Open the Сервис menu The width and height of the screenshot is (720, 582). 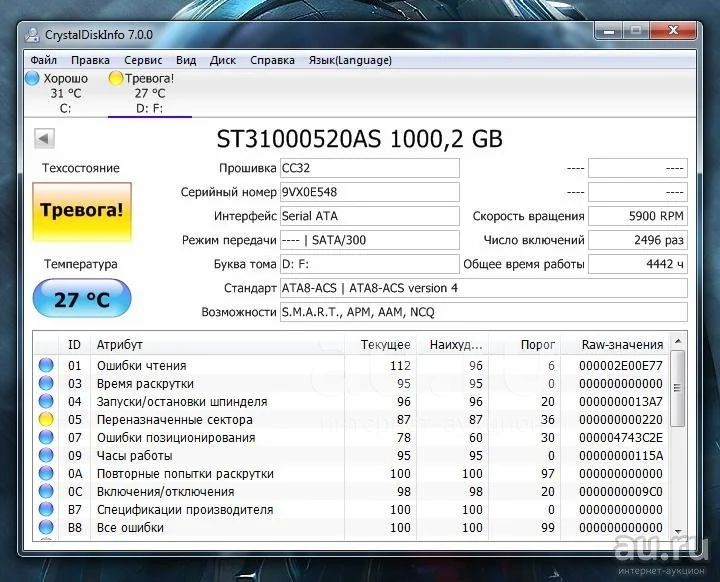(143, 60)
